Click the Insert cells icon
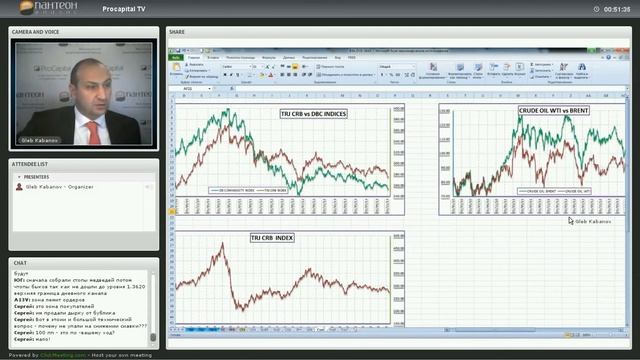640x360 pixels. 493,67
